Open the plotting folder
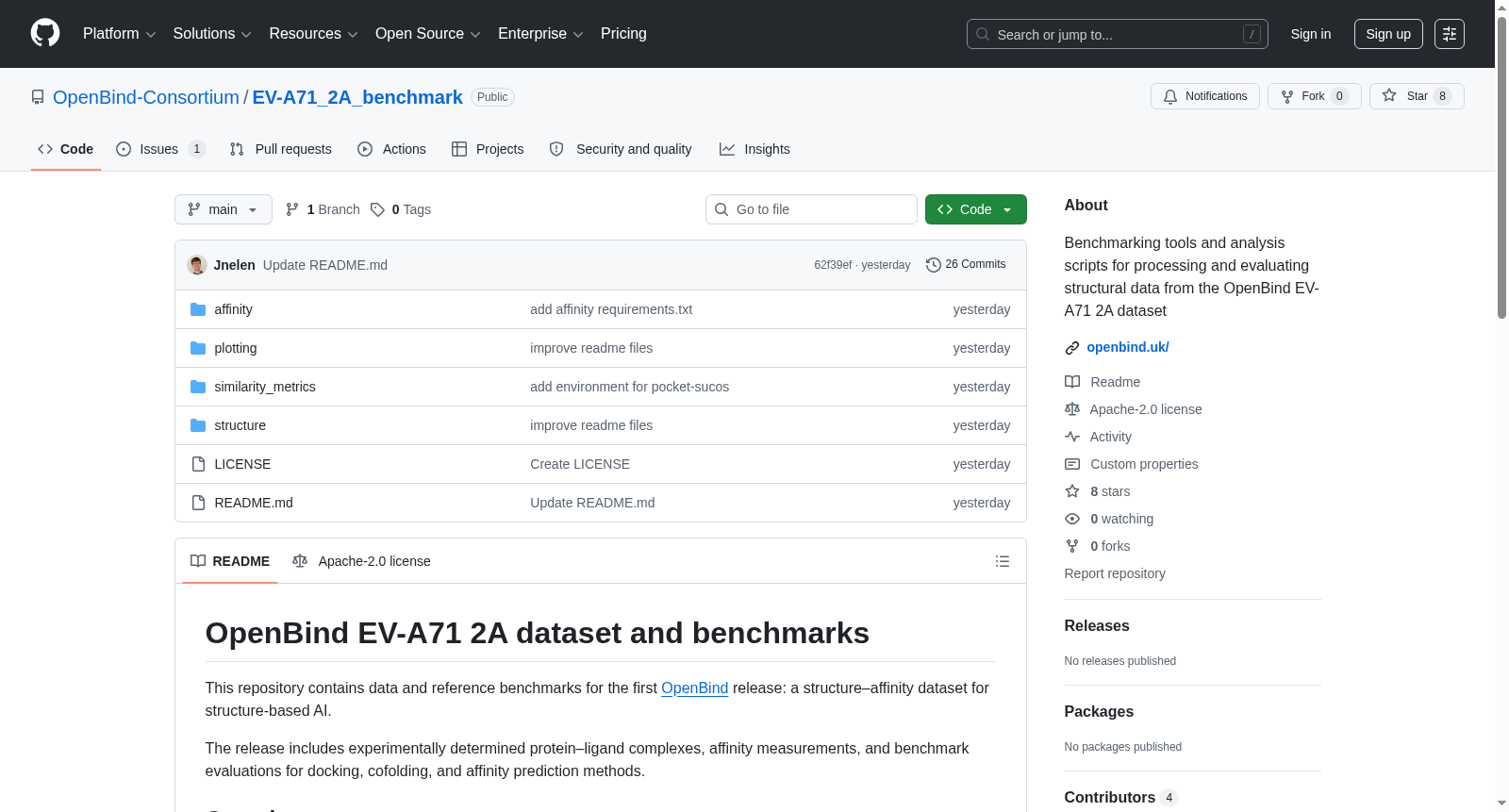The image size is (1509, 812). 235,348
